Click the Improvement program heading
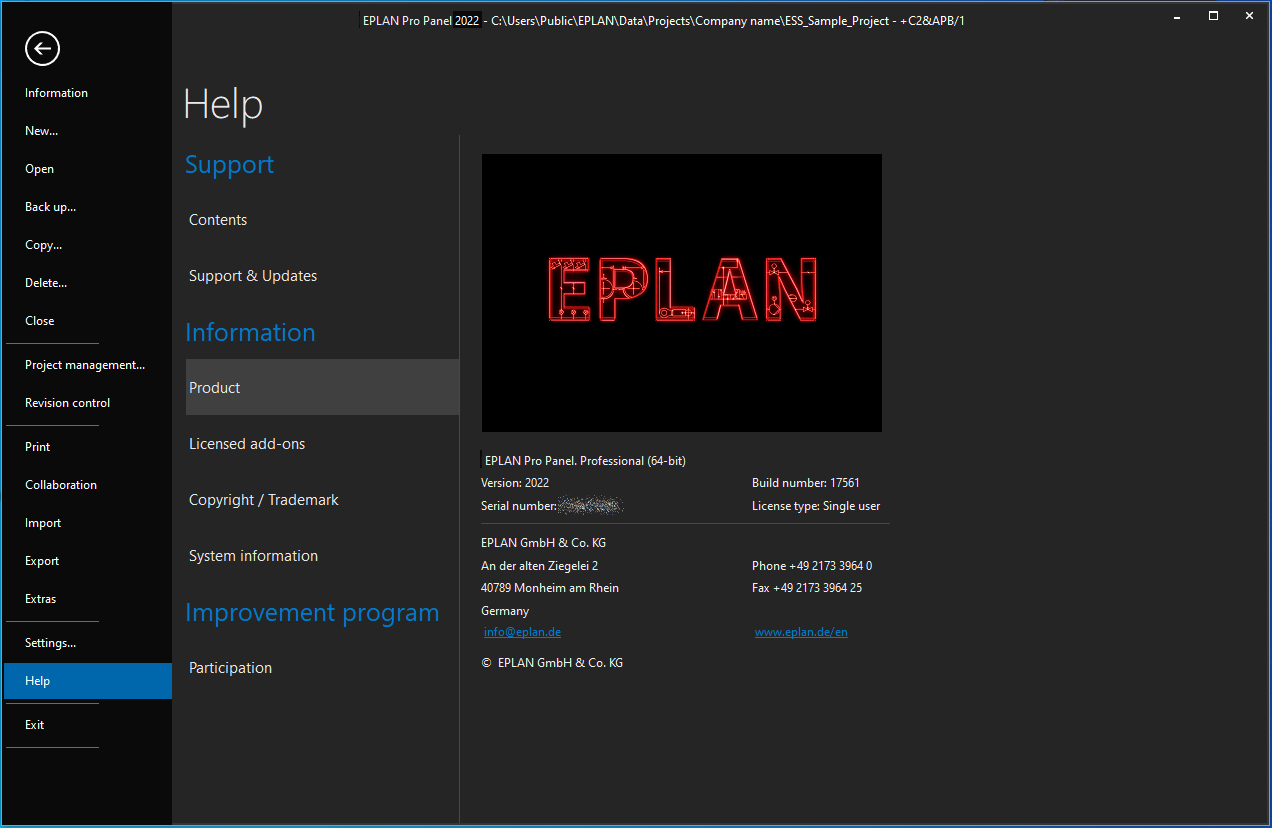The width and height of the screenshot is (1272, 828). (312, 613)
